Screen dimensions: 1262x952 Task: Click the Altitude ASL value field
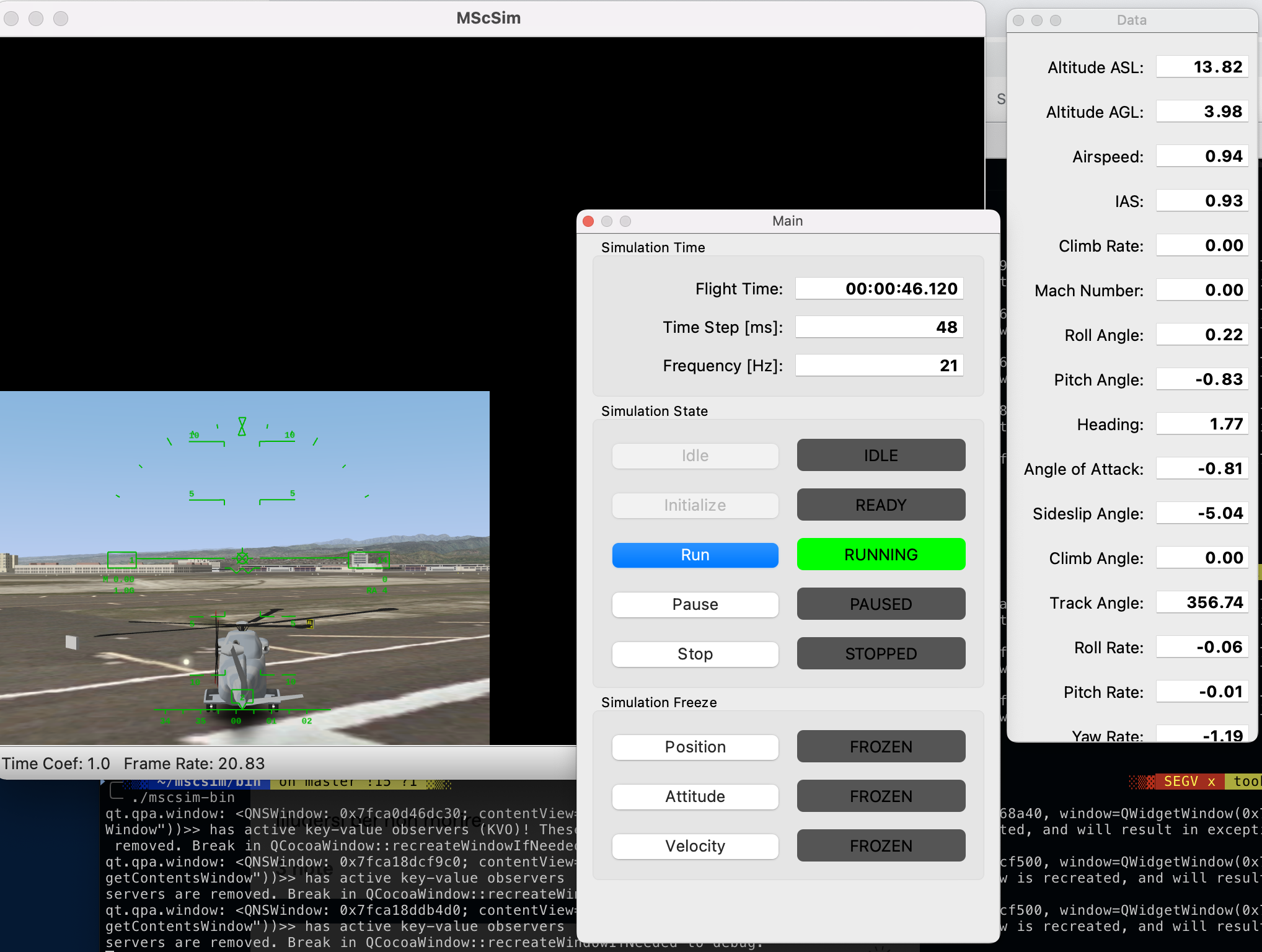(x=1201, y=67)
